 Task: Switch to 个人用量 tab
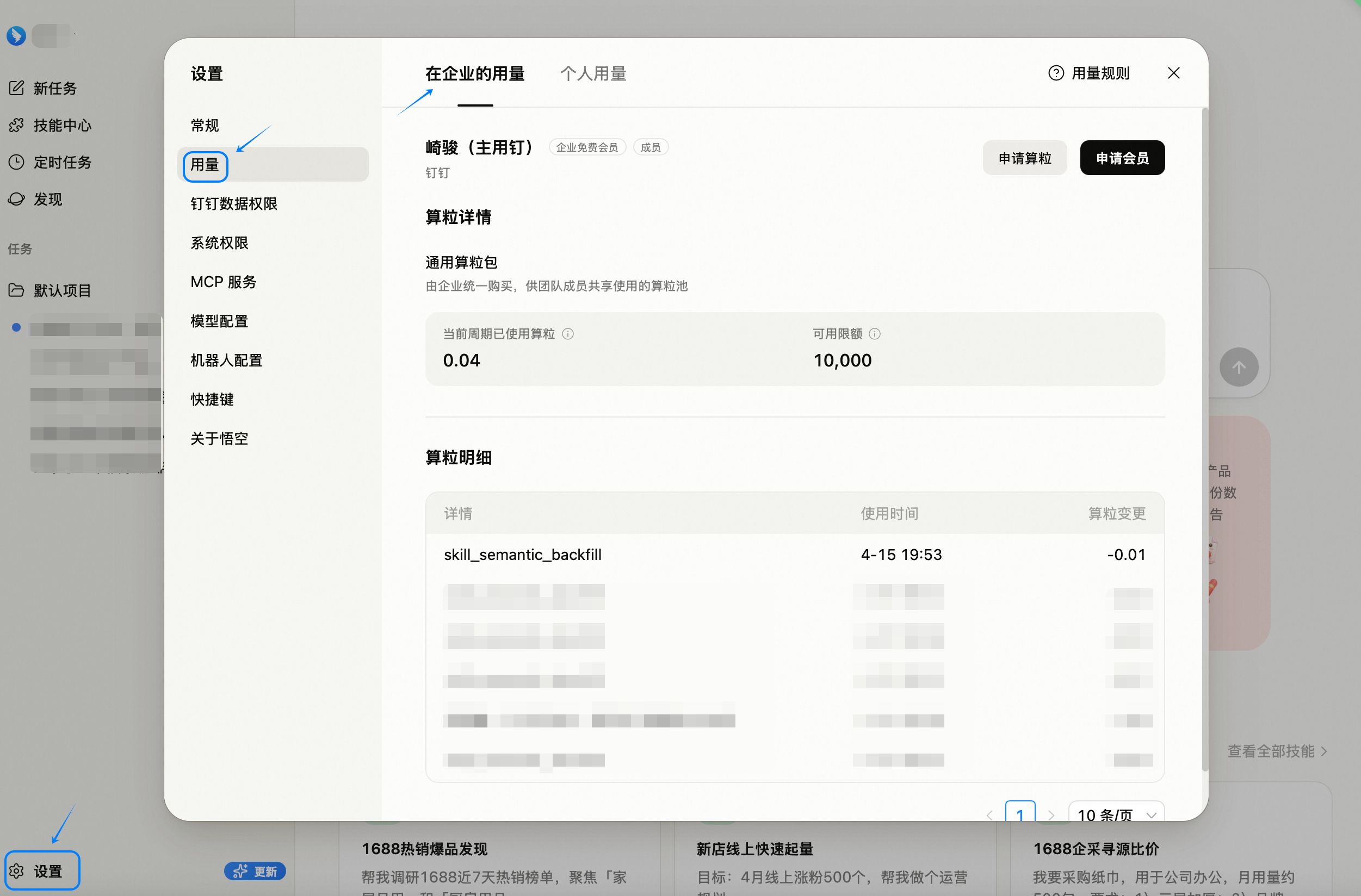coord(593,74)
